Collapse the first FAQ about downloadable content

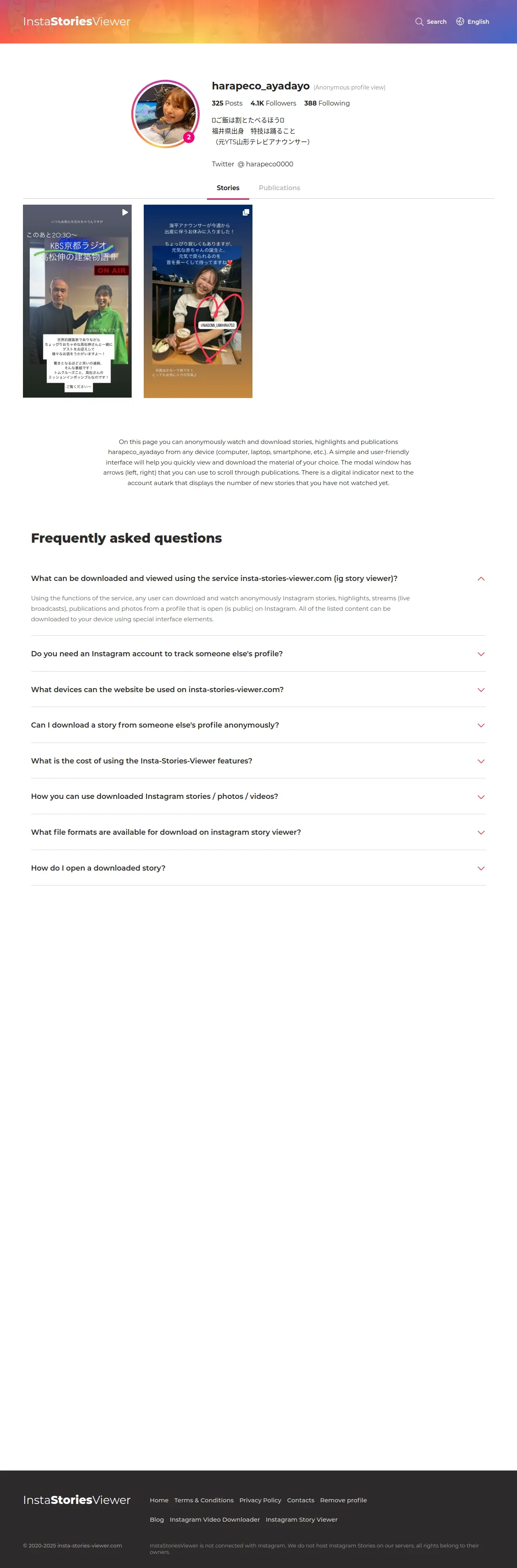[480, 578]
